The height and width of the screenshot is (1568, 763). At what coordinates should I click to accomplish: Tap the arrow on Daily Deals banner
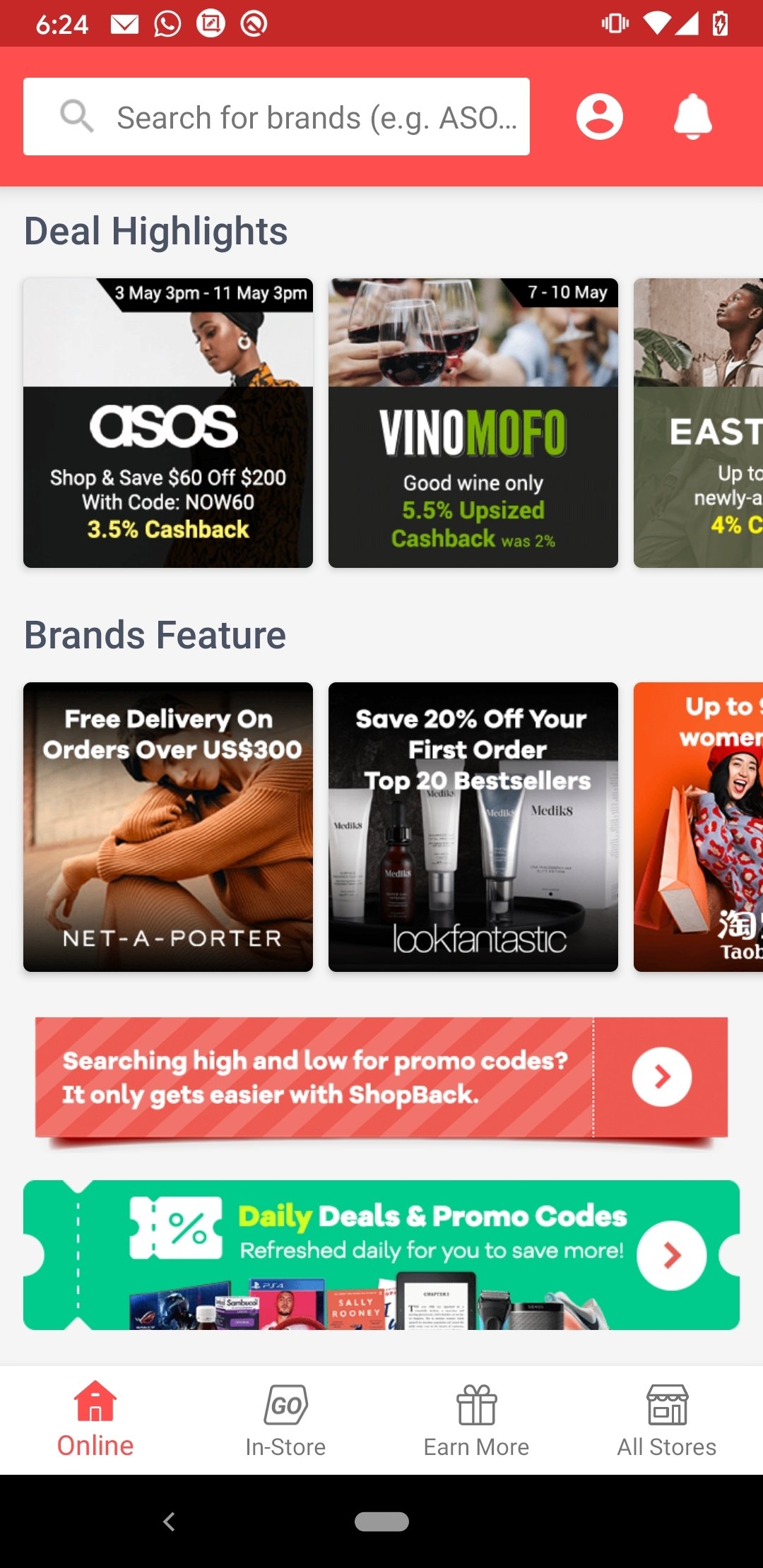672,1255
